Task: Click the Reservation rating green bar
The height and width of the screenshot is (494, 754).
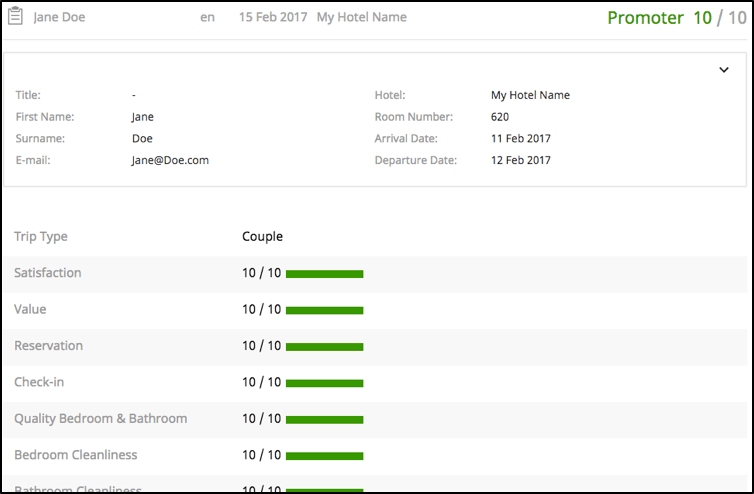Action: [x=324, y=347]
